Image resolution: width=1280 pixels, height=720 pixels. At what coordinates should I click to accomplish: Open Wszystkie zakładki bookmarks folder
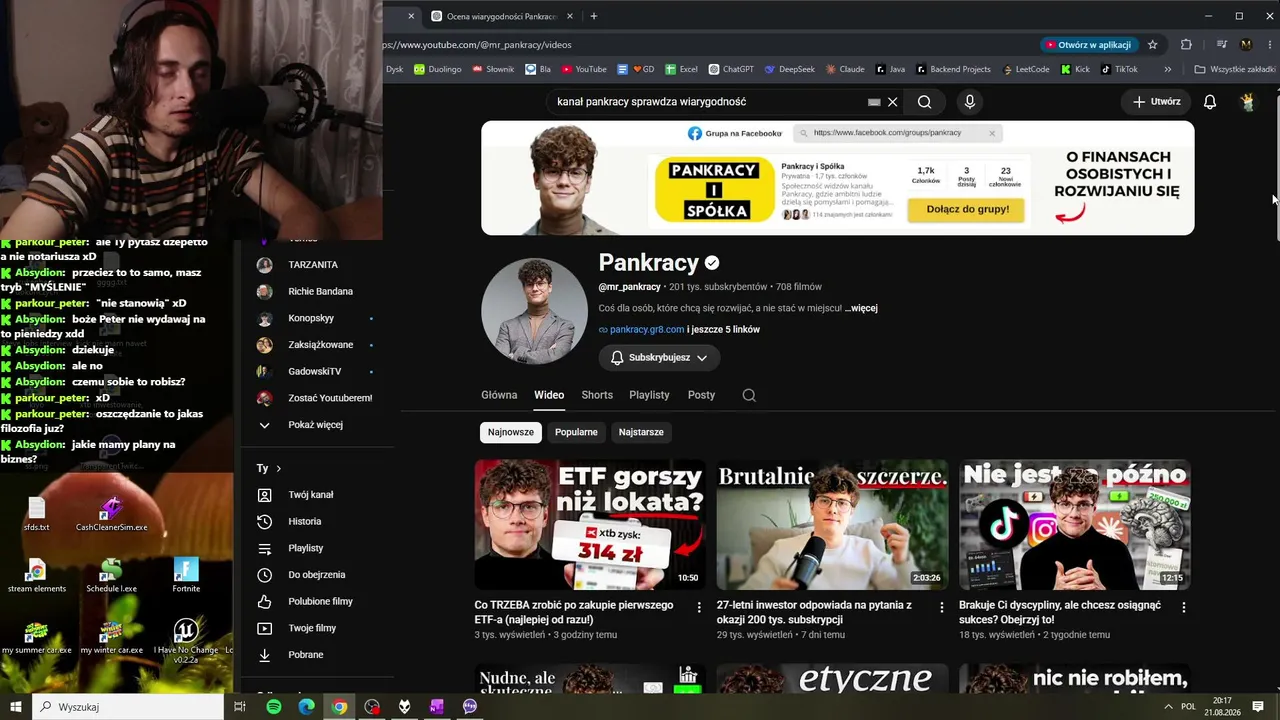1235,70
